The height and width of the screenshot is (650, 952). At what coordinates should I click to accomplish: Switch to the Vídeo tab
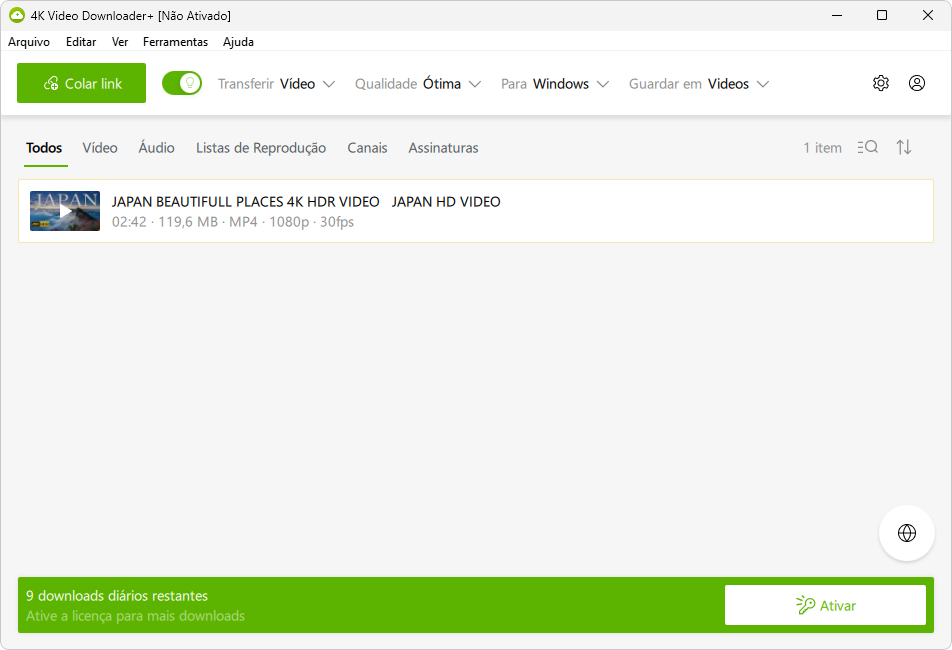coord(100,147)
